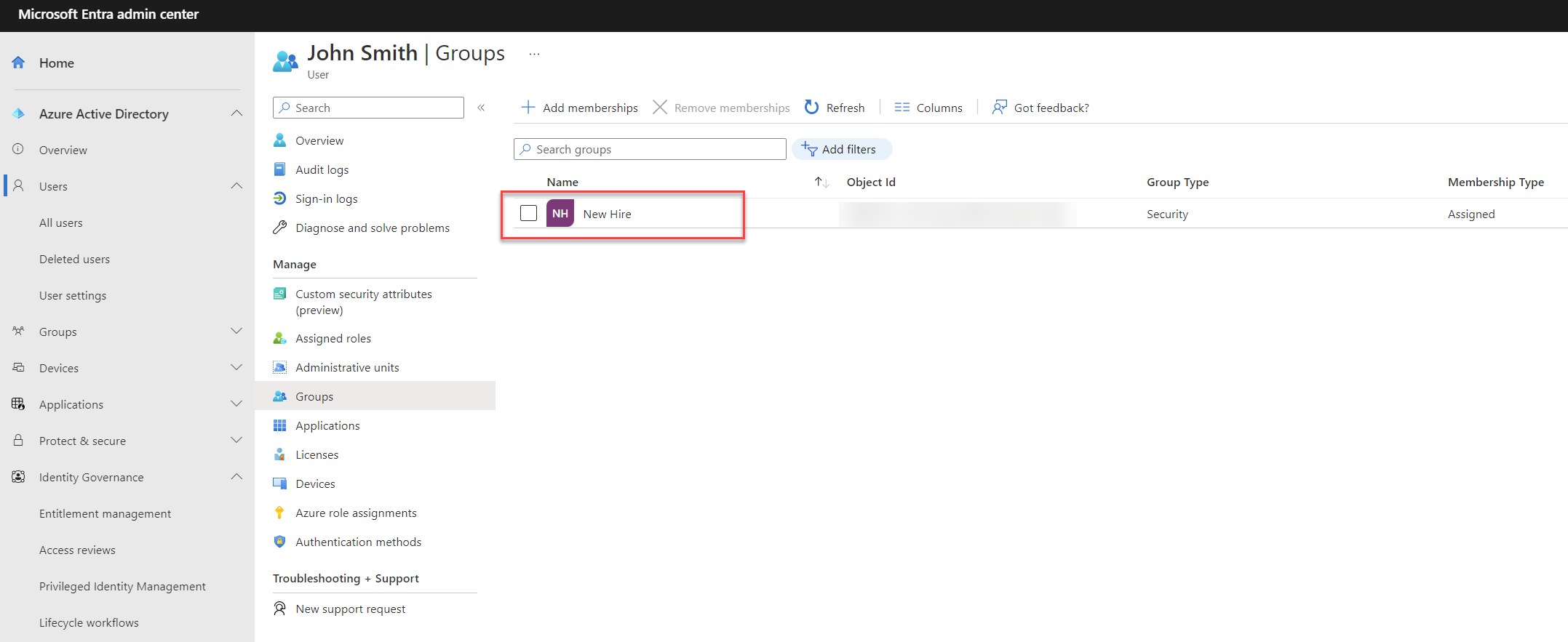Open Authentication methods shield icon

pyautogui.click(x=279, y=542)
